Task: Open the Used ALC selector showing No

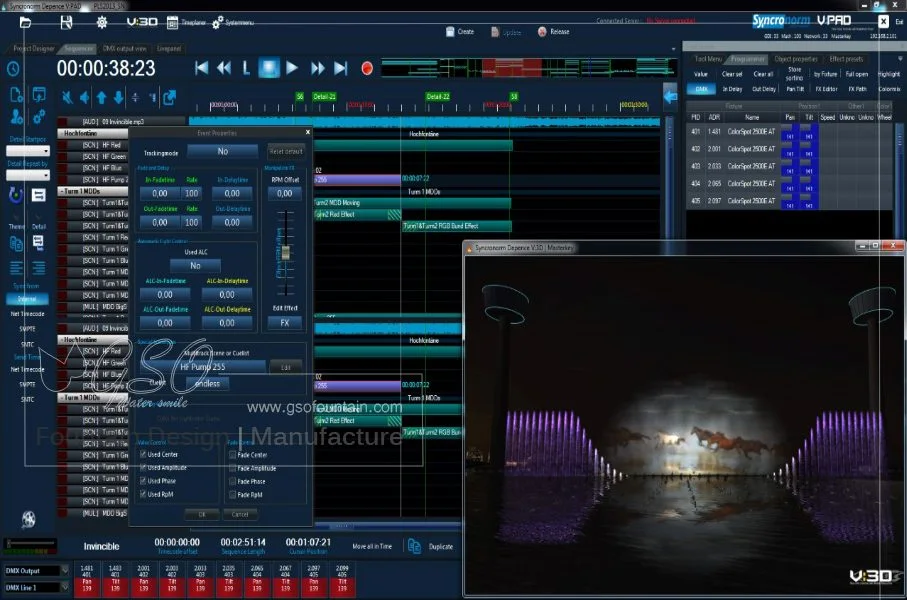Action: 196,266
